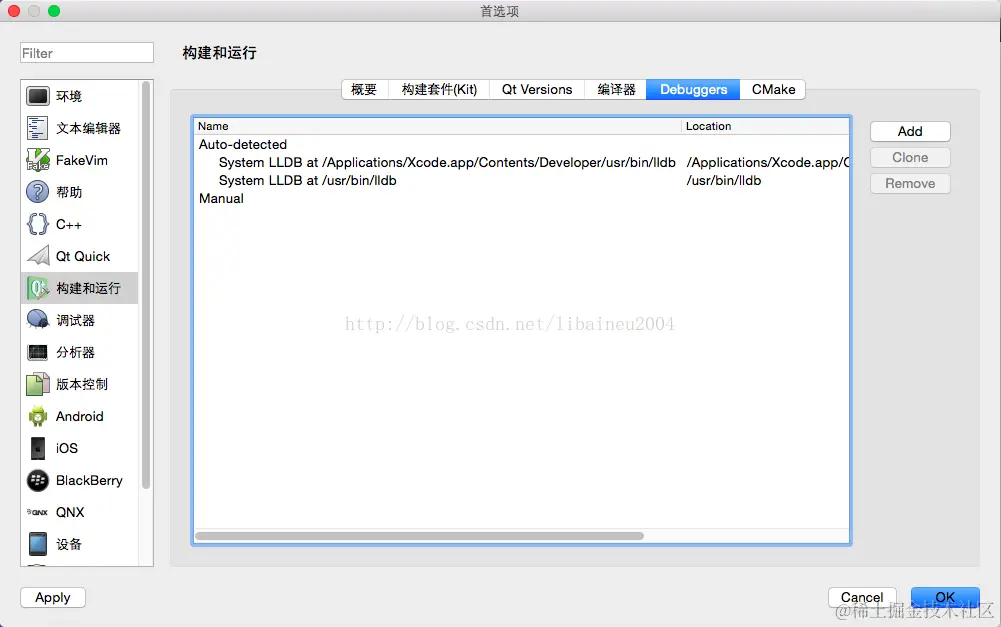1001x627 pixels.
Task: Click the Location column header
Action: coord(765,126)
